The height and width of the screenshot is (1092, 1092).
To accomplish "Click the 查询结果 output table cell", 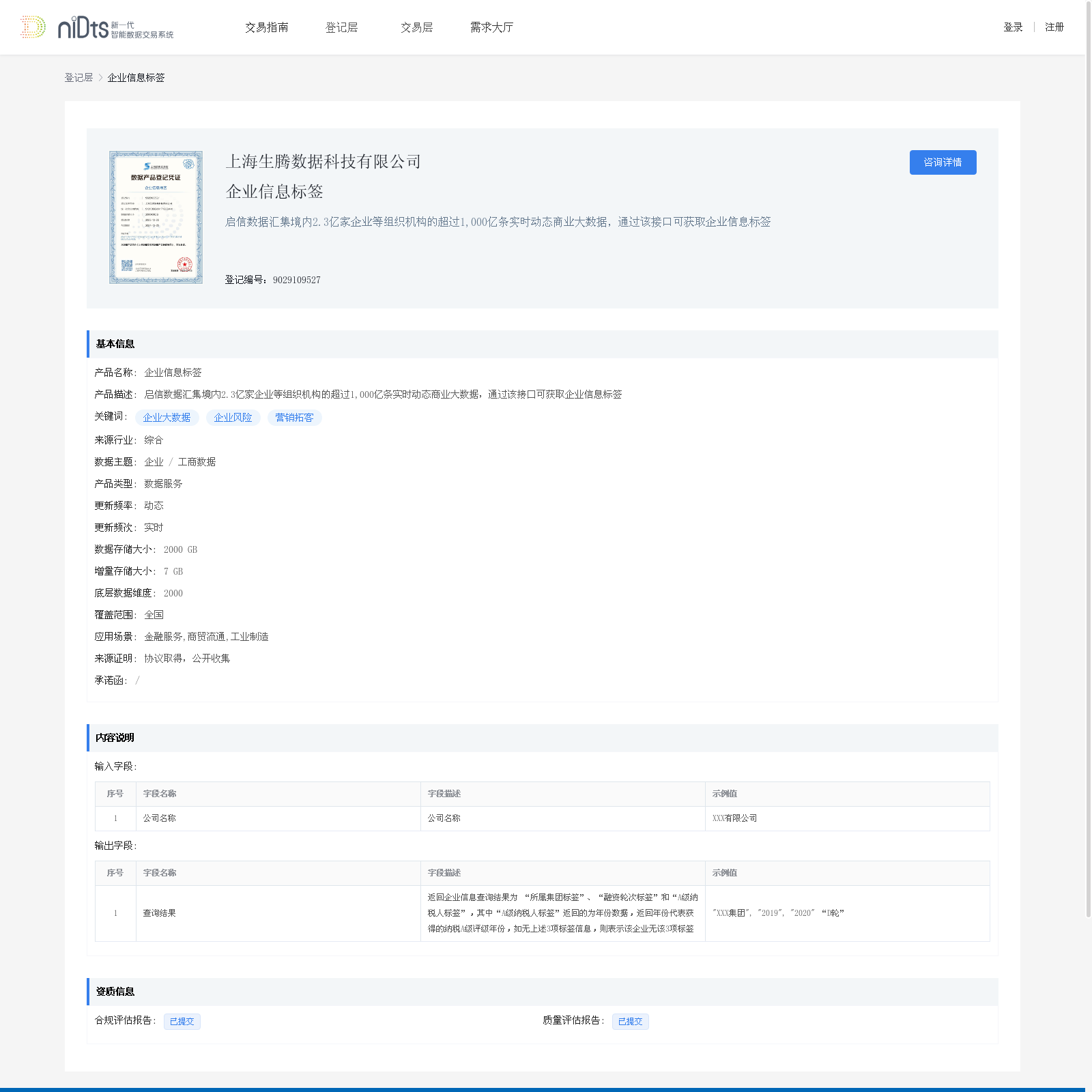I will pos(159,913).
